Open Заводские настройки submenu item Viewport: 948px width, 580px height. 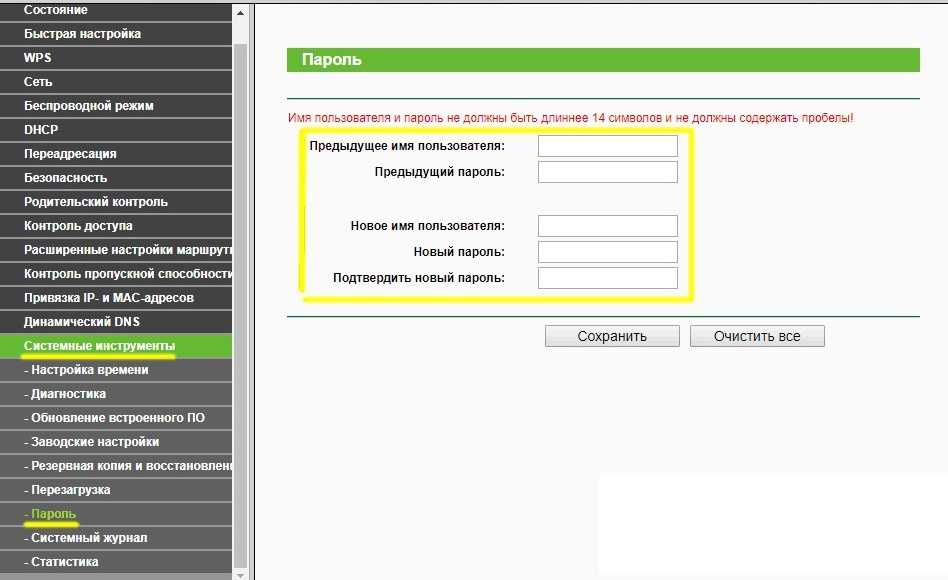pos(94,442)
